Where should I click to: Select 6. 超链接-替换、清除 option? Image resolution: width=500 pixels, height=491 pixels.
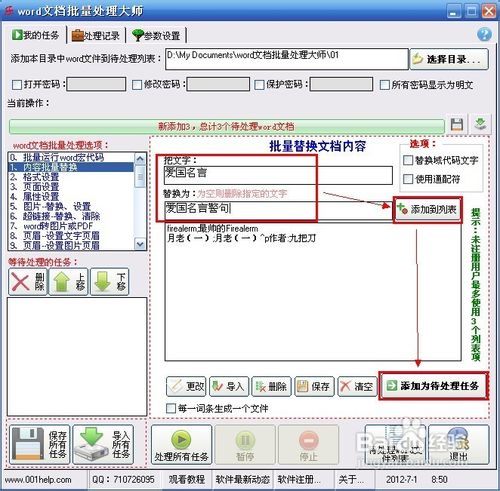tap(71, 216)
